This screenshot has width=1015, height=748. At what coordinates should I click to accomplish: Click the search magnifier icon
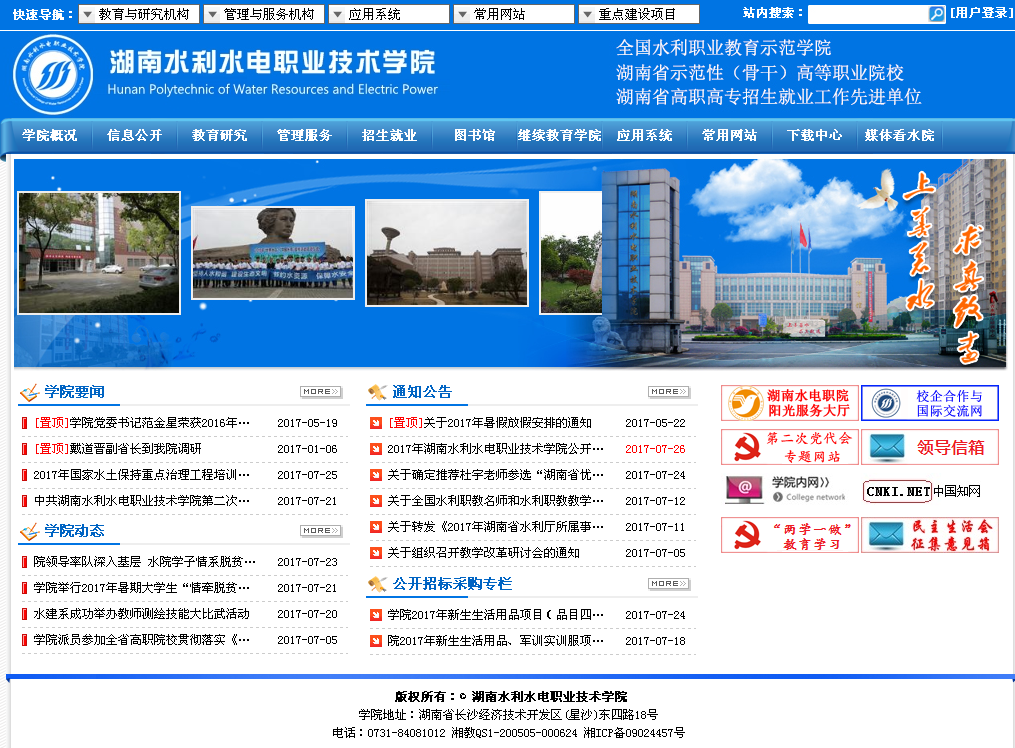[936, 14]
